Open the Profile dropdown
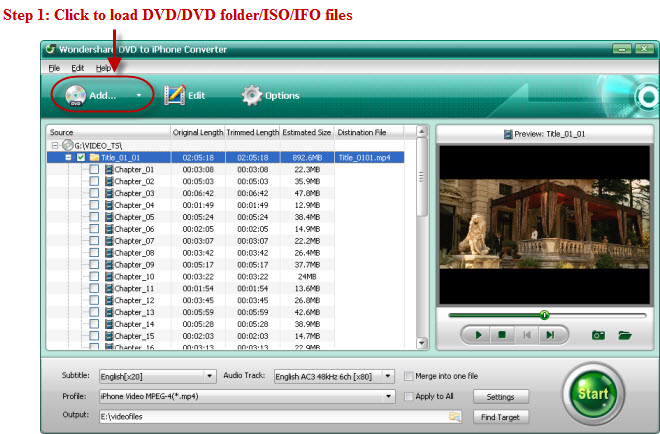The width and height of the screenshot is (660, 434). [x=389, y=397]
